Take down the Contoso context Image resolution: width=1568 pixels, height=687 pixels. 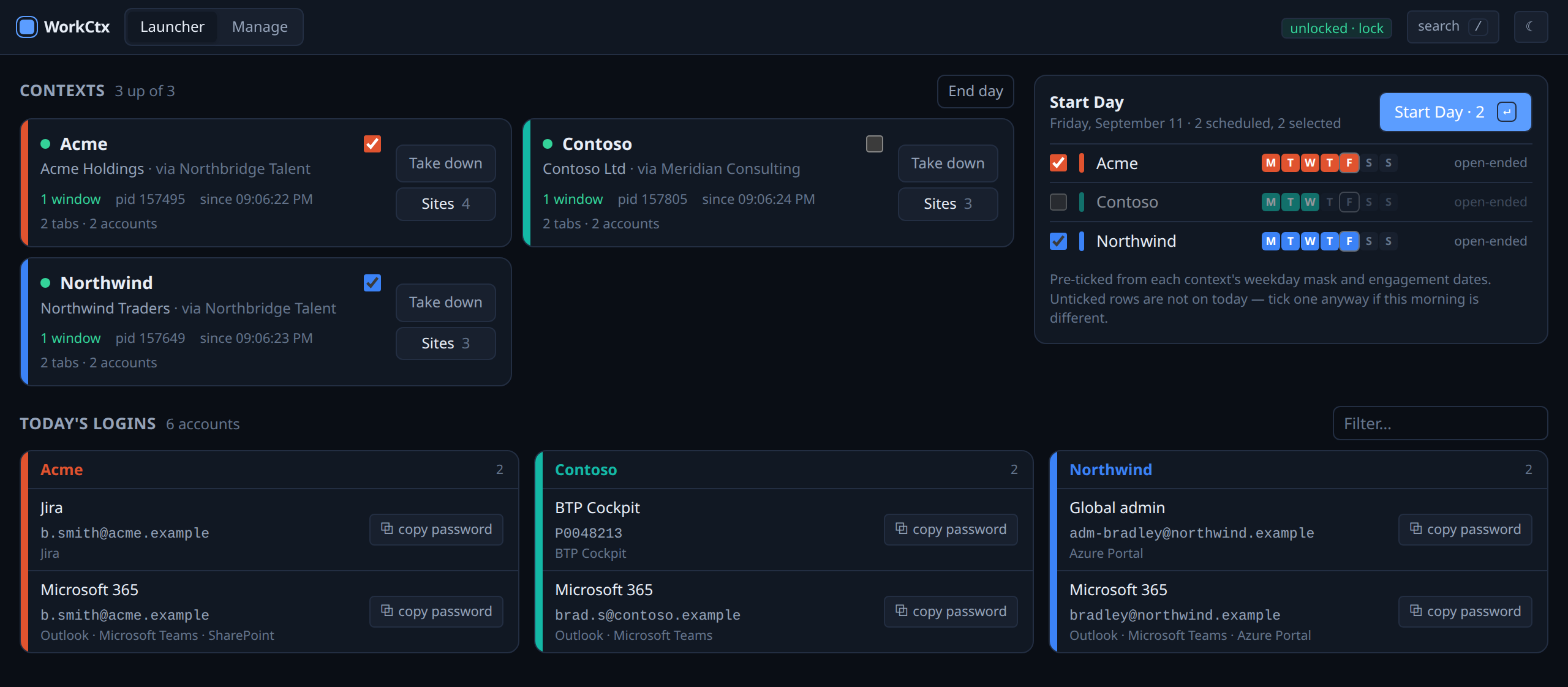point(948,163)
